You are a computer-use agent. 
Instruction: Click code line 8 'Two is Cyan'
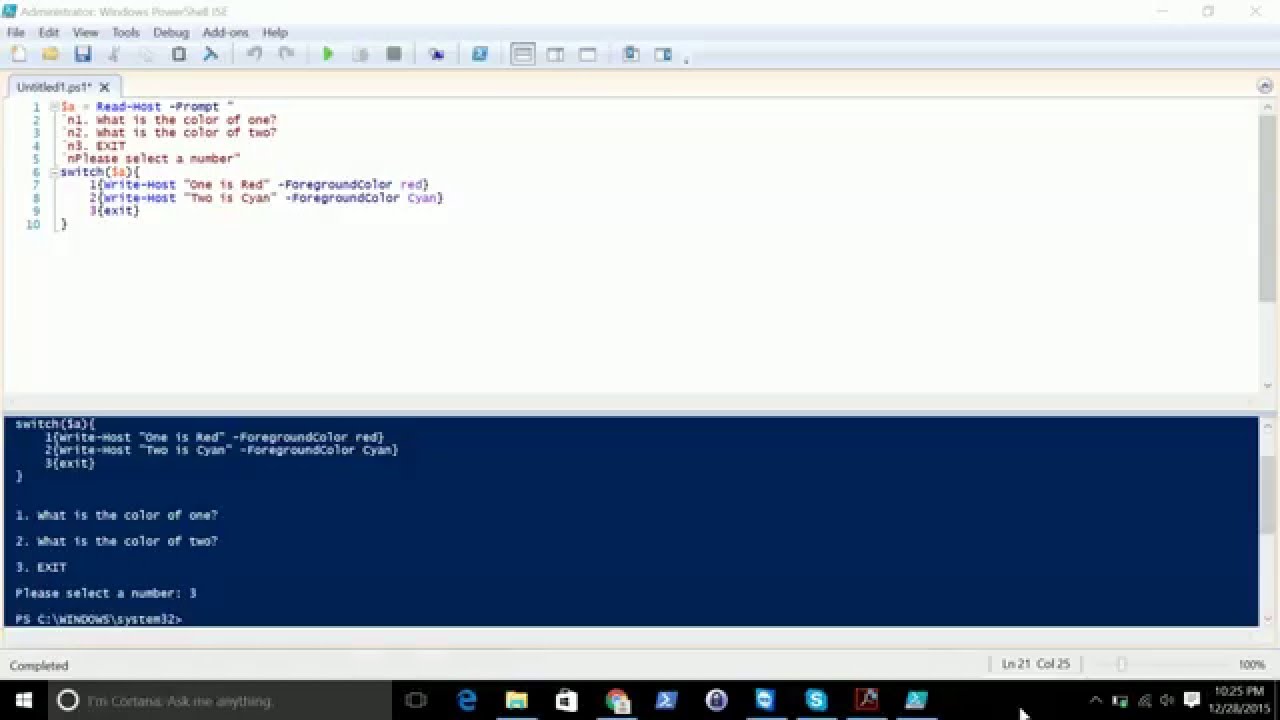point(265,198)
